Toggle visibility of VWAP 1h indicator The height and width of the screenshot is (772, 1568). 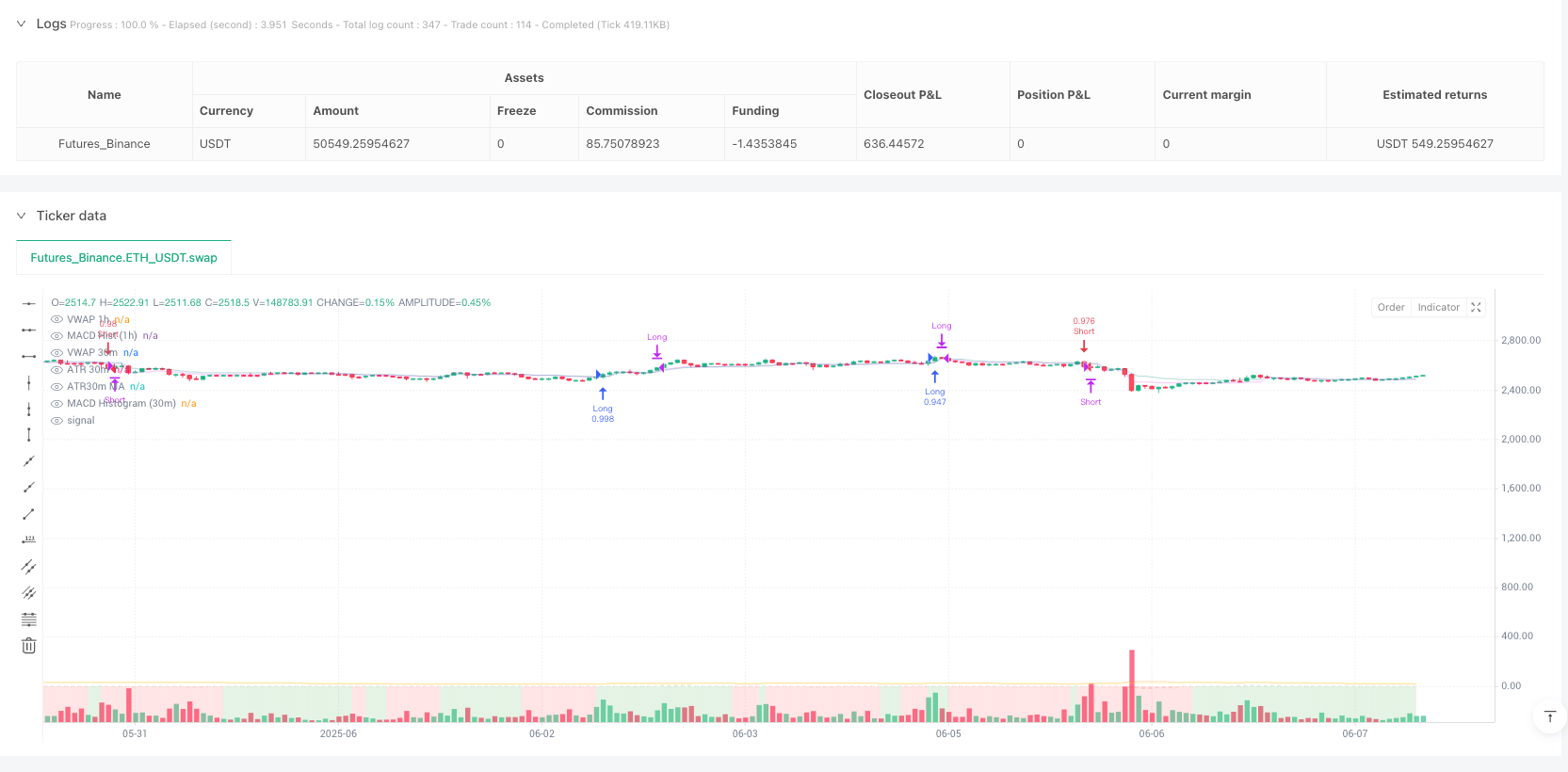[57, 320]
